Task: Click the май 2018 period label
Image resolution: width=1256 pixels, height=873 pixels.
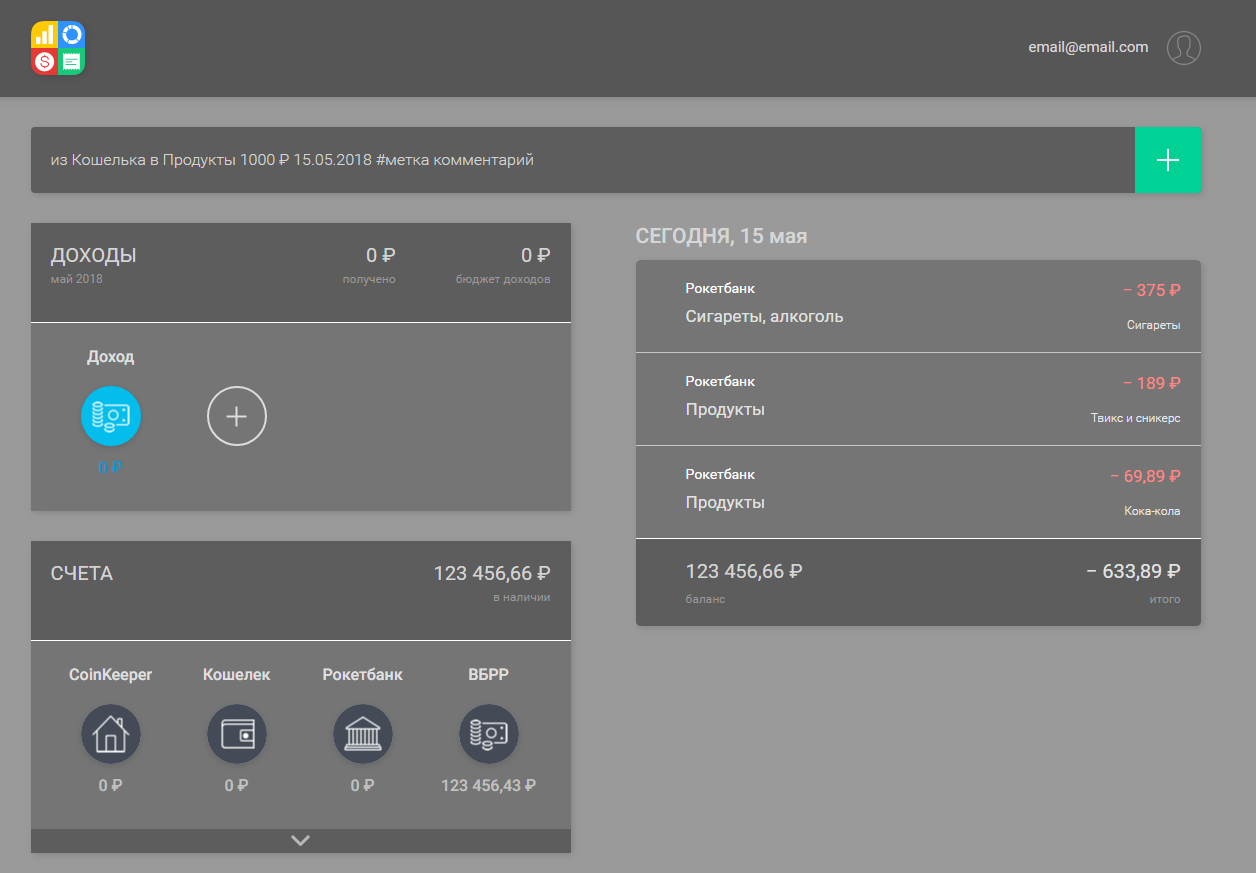Action: pyautogui.click(x=76, y=279)
